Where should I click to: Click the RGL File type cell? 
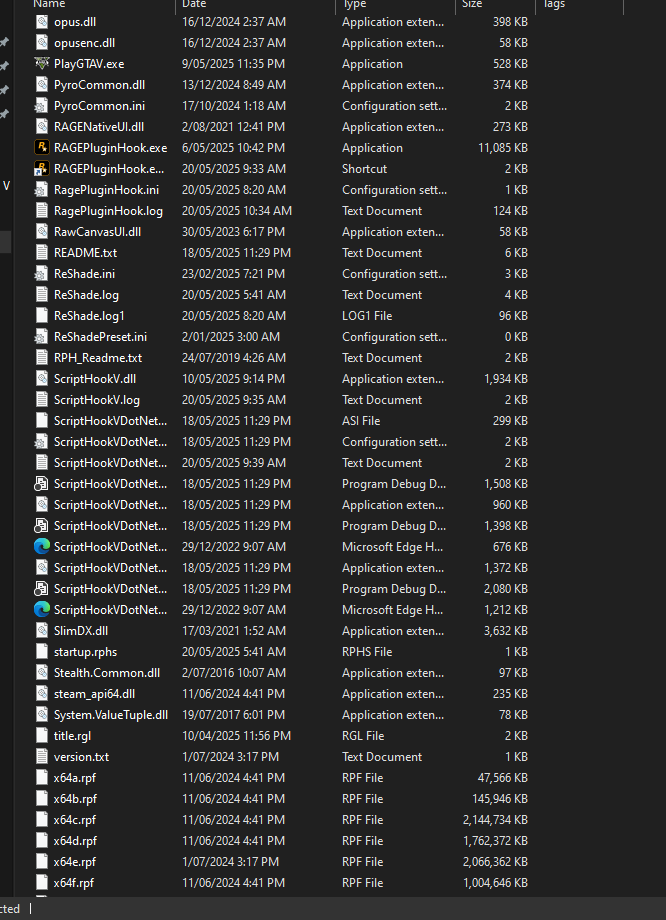coord(363,736)
